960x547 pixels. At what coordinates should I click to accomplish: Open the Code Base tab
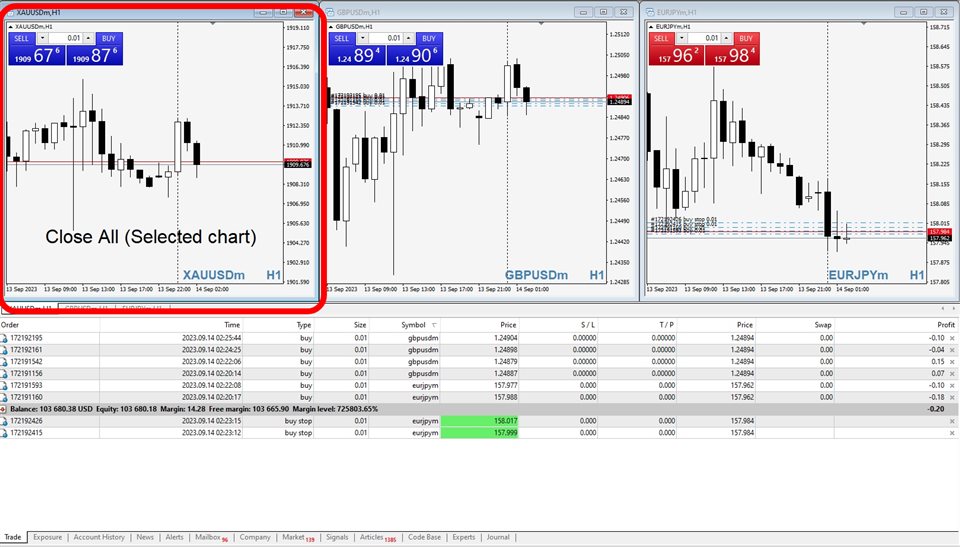coord(424,537)
